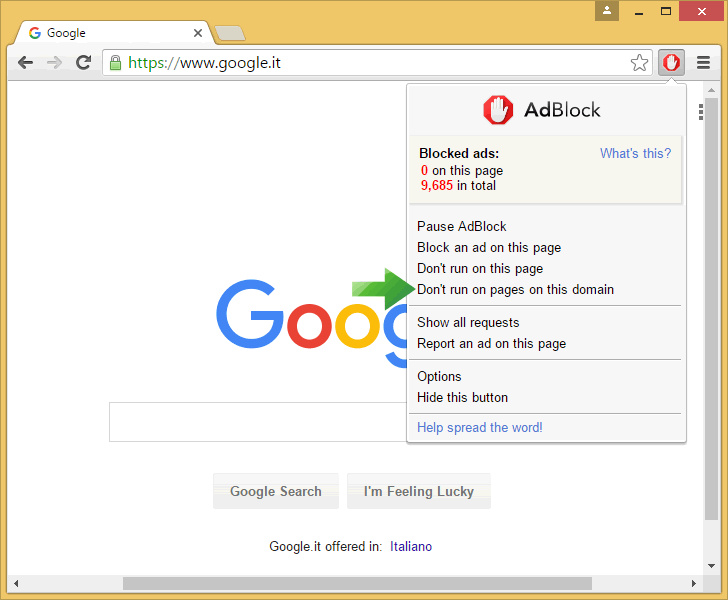Click the vertical scrollbar down arrow

click(x=711, y=566)
